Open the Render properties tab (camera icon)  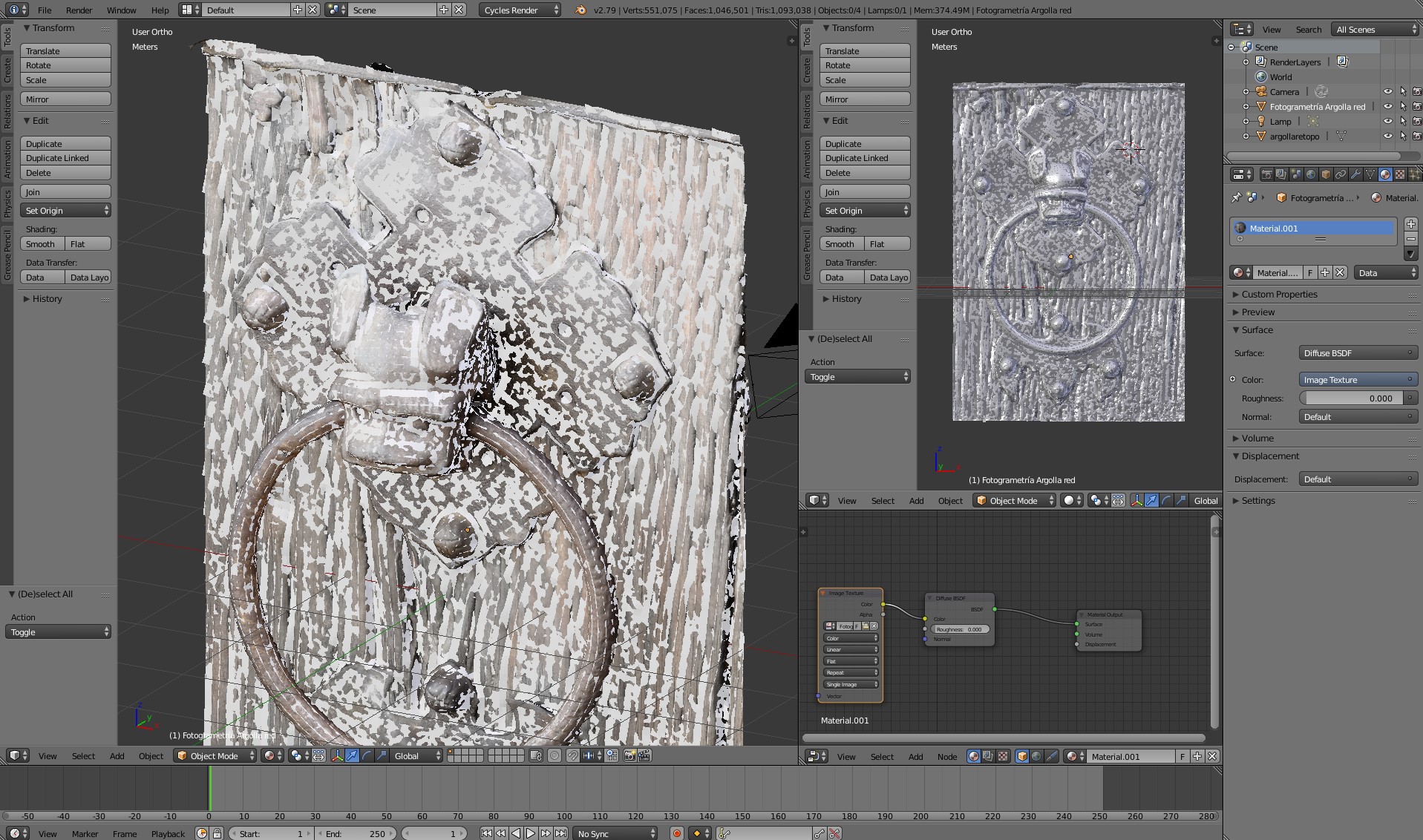(1267, 174)
